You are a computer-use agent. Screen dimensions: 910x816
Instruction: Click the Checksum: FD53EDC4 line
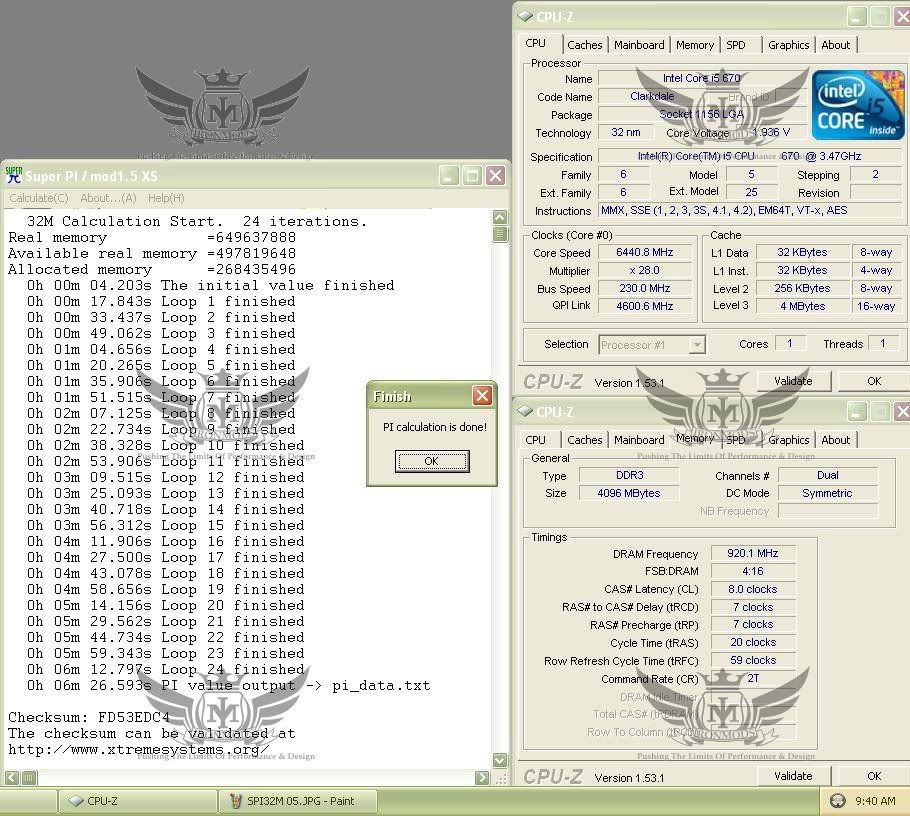pos(89,717)
